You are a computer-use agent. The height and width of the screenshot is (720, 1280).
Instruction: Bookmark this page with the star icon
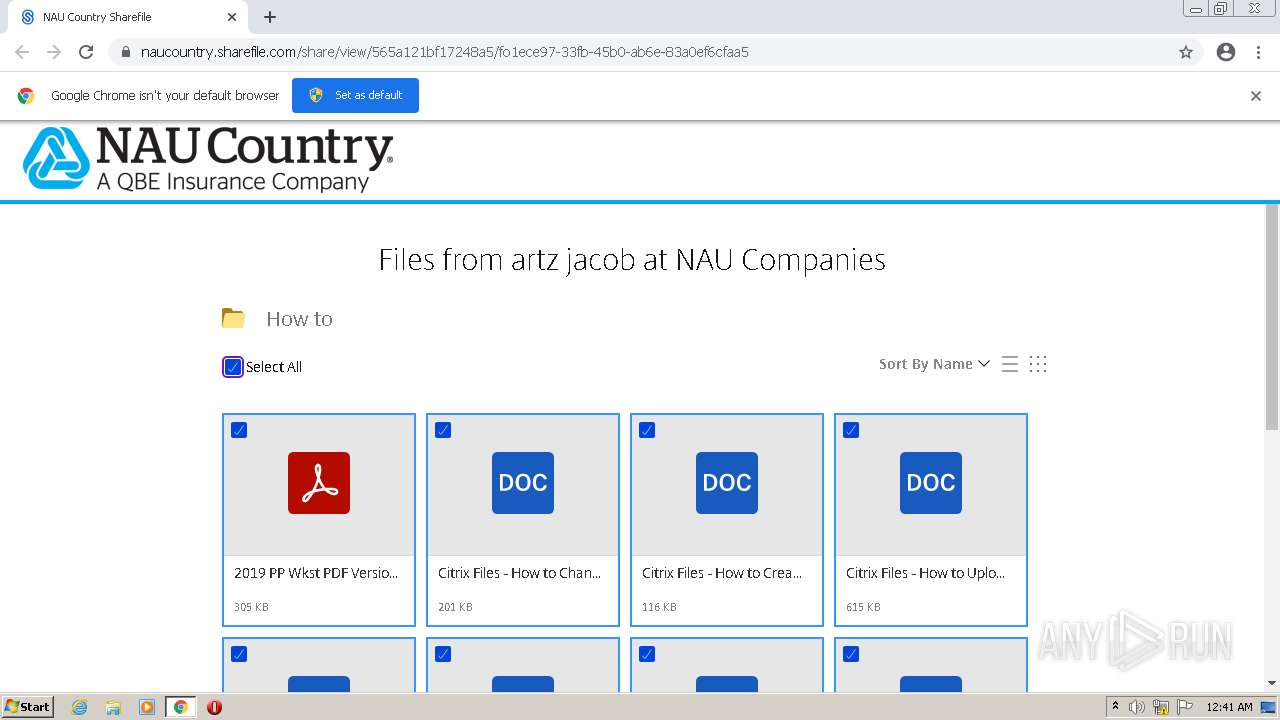1186,52
